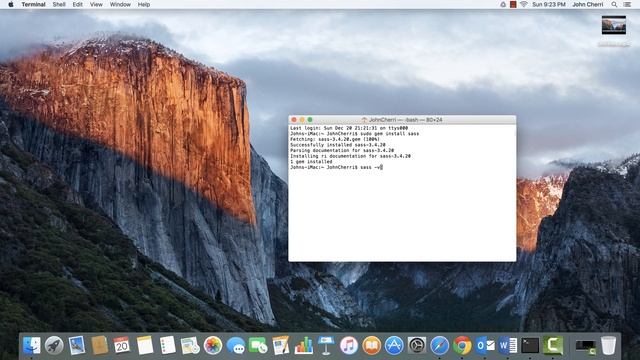Open the orange iBooks icon
Viewport: 640px width, 360px height.
point(371,345)
